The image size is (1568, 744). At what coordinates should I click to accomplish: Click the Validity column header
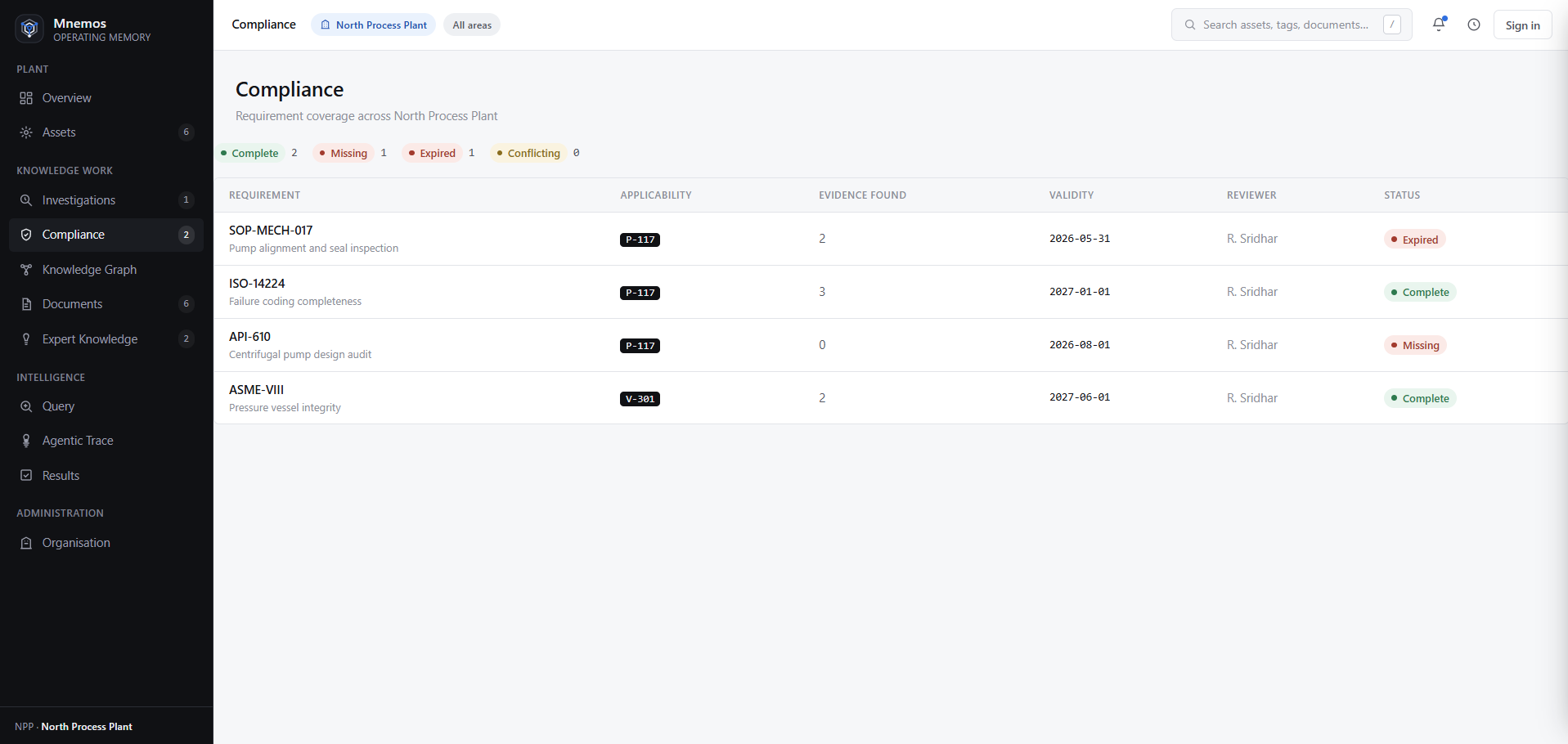pyautogui.click(x=1072, y=195)
